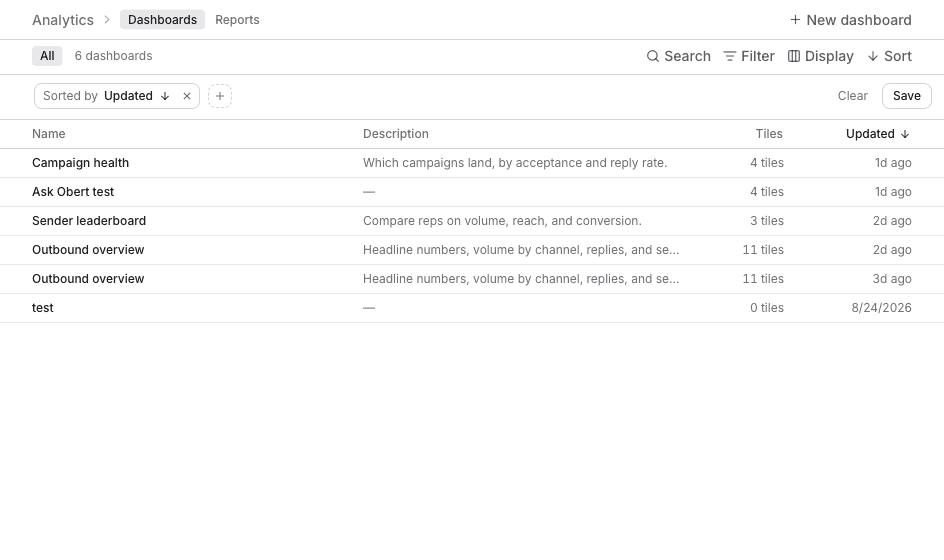Go to Analytics breadcrumb
The image size is (944, 560).
(x=63, y=20)
